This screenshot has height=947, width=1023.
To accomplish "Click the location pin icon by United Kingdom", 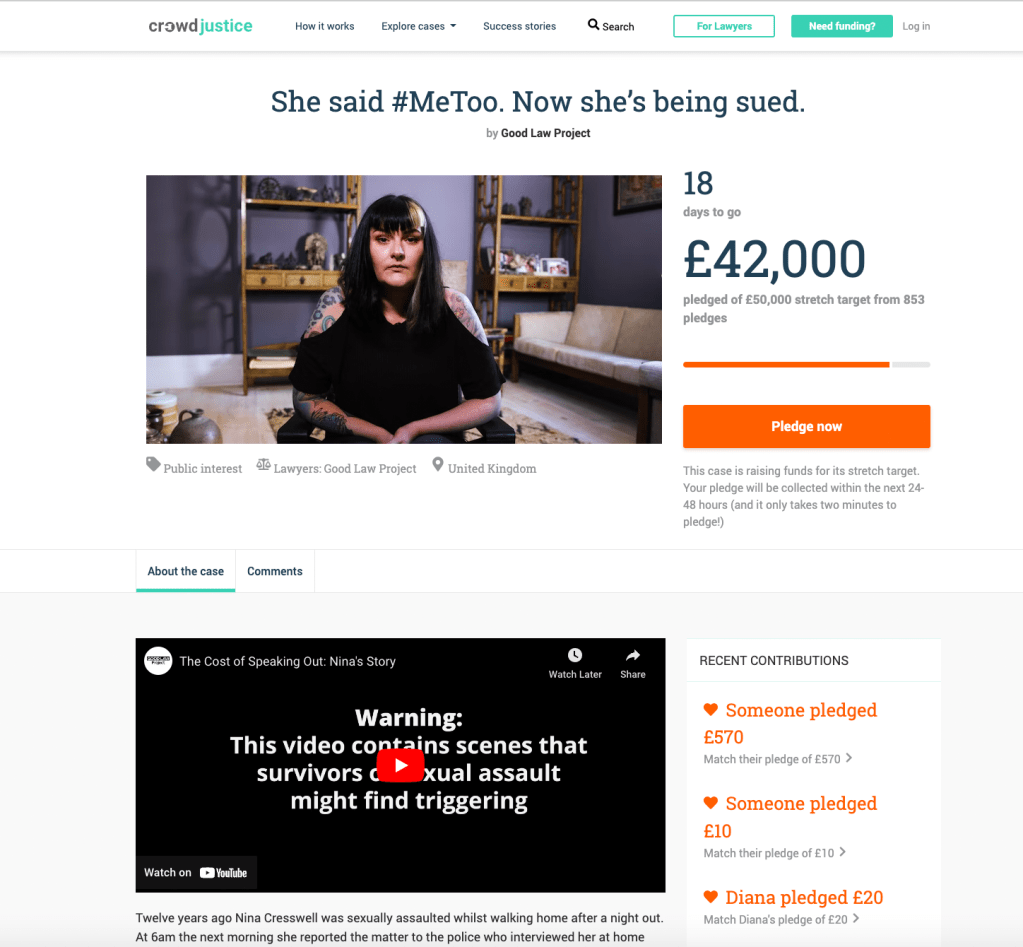I will point(438,464).
